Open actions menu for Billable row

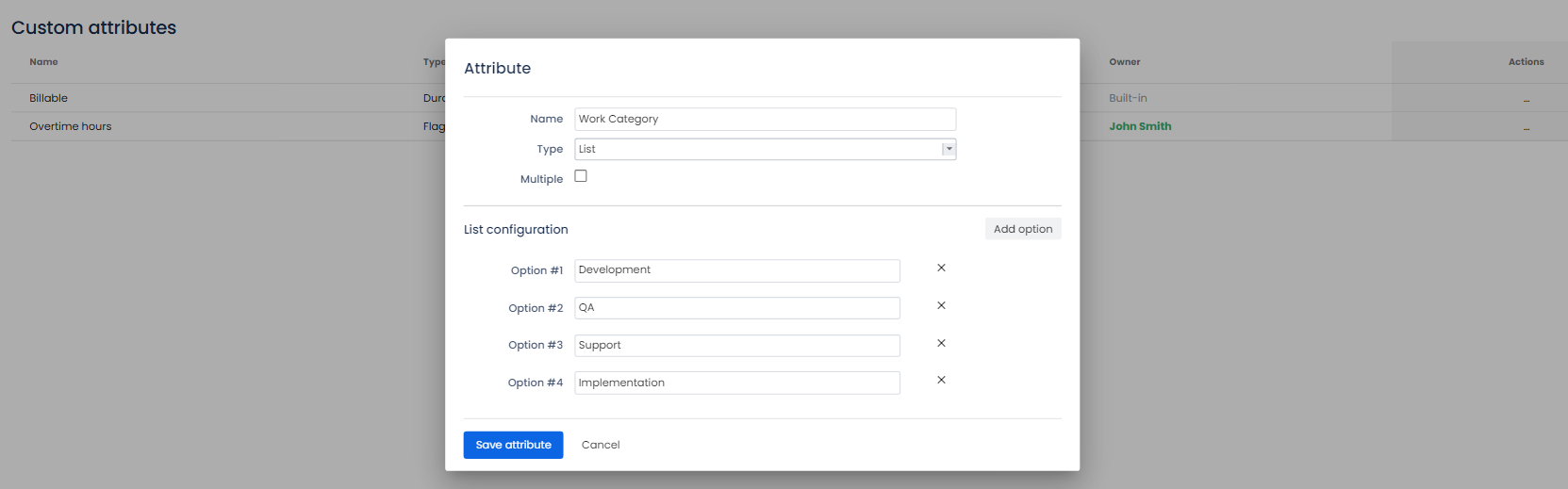[1526, 99]
